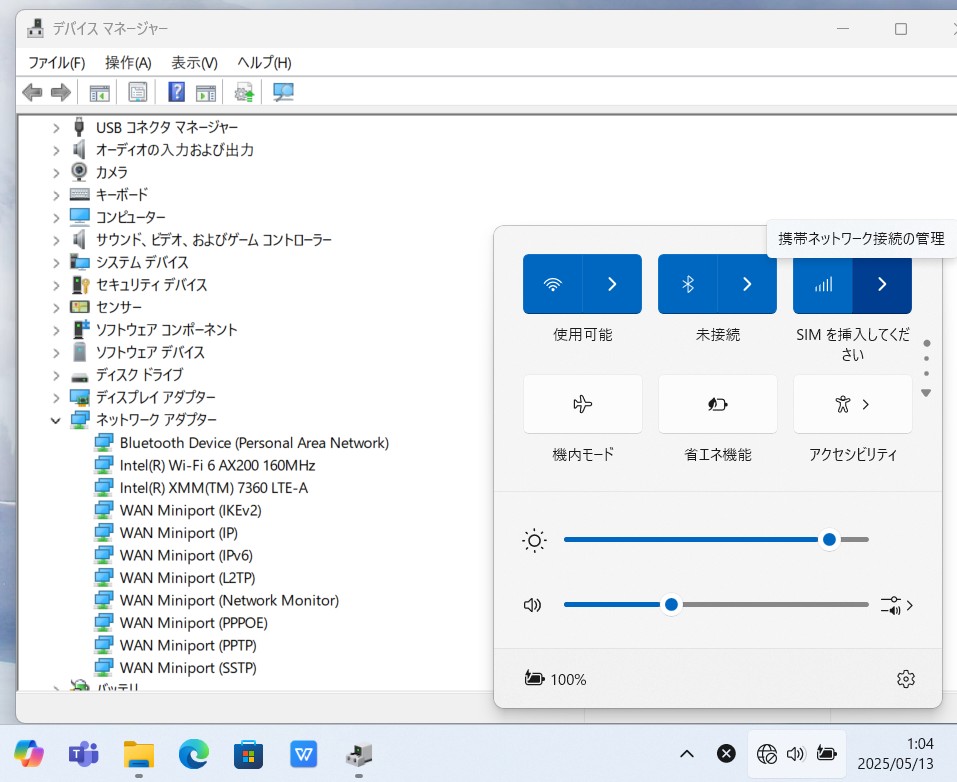The height and width of the screenshot is (782, 957).
Task: Toggle 省エネ機能 energy saver tile
Action: click(x=718, y=404)
